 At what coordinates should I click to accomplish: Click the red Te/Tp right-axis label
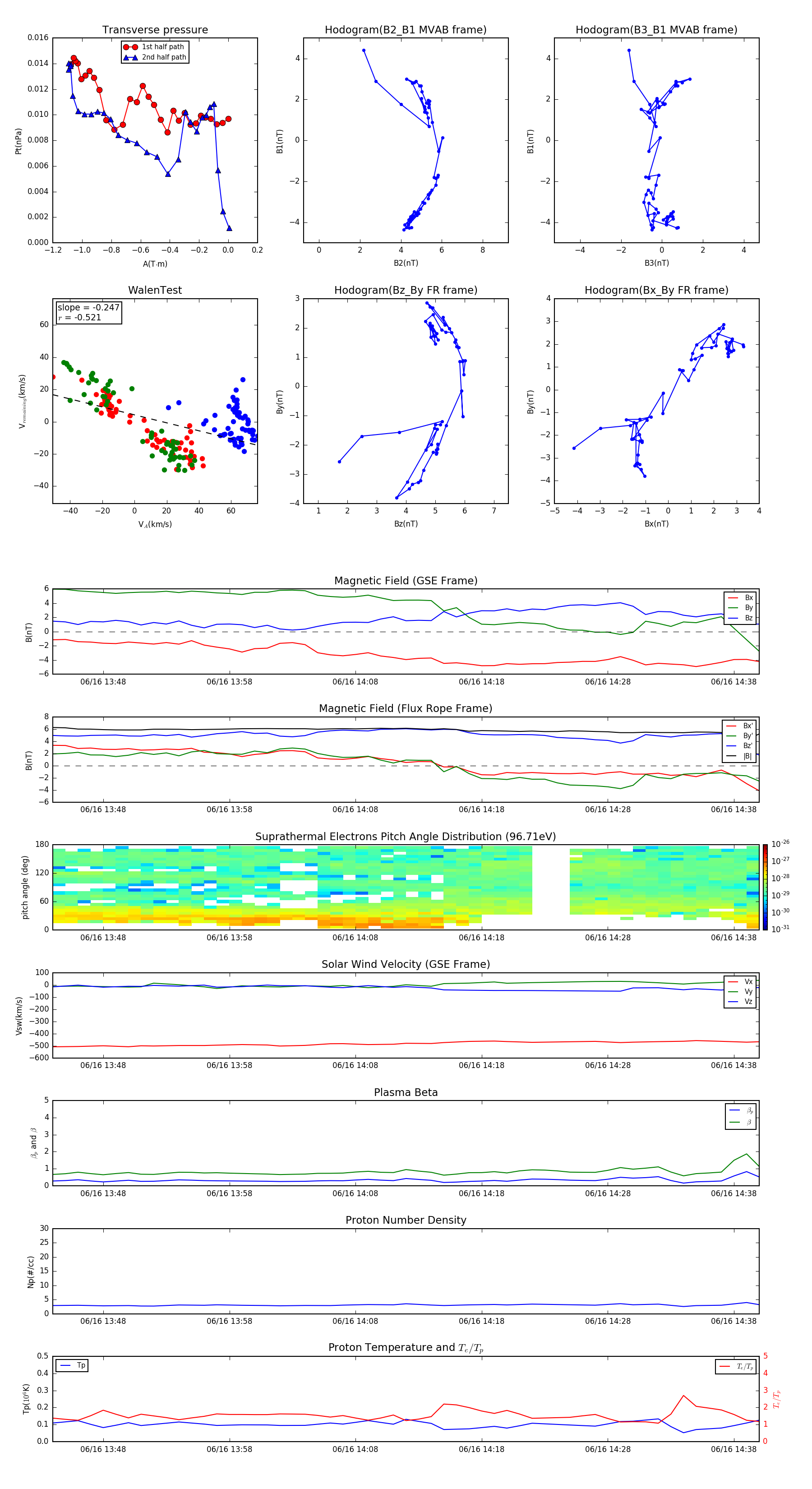(x=777, y=1399)
